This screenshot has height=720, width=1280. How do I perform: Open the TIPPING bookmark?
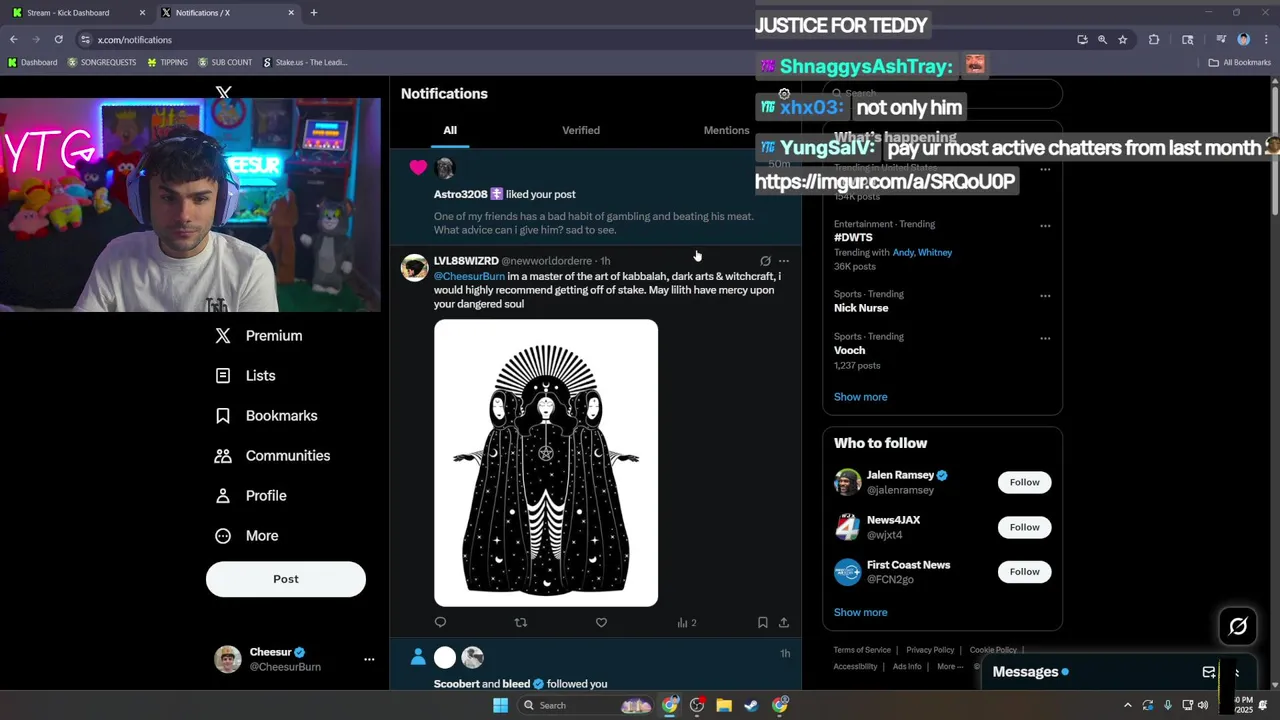click(167, 62)
